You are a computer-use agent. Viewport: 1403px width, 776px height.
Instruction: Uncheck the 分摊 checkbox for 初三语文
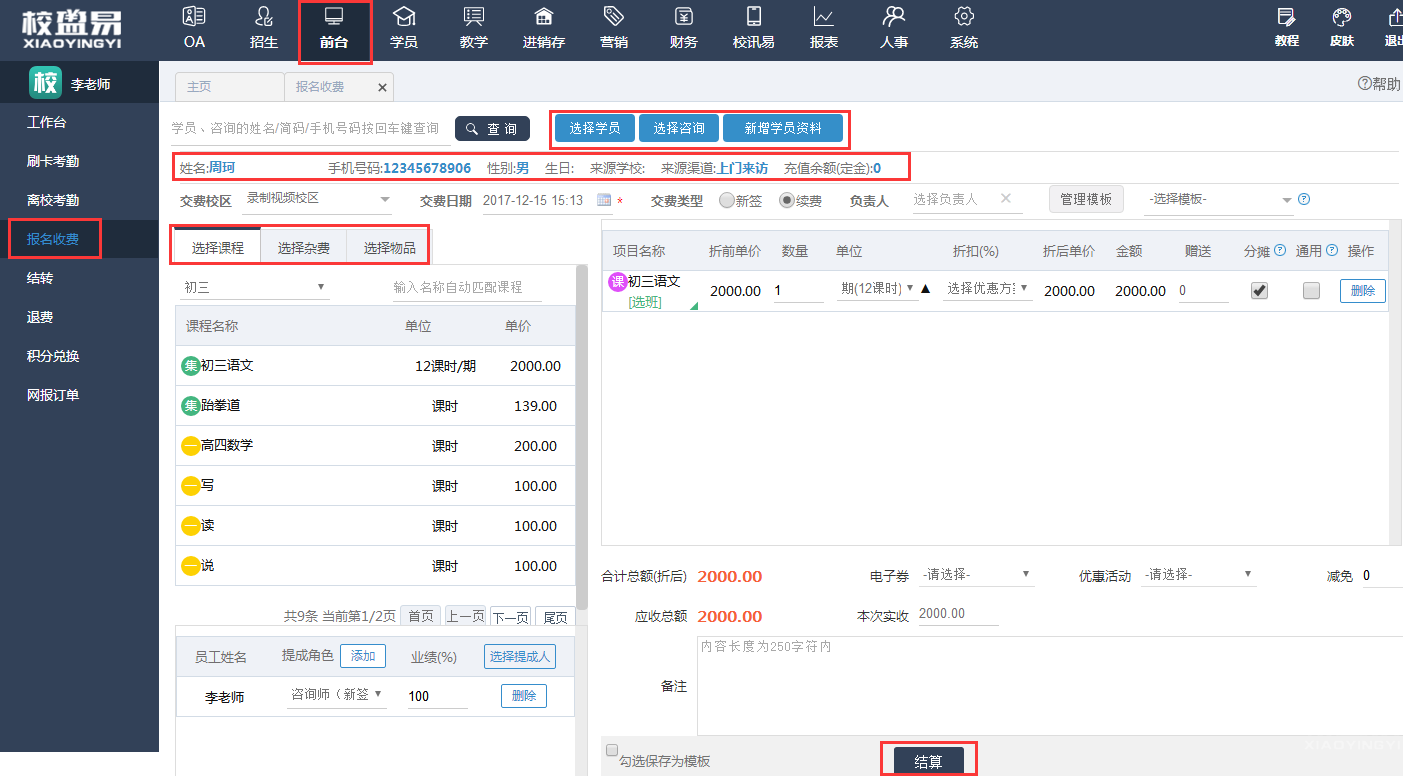coord(1259,290)
